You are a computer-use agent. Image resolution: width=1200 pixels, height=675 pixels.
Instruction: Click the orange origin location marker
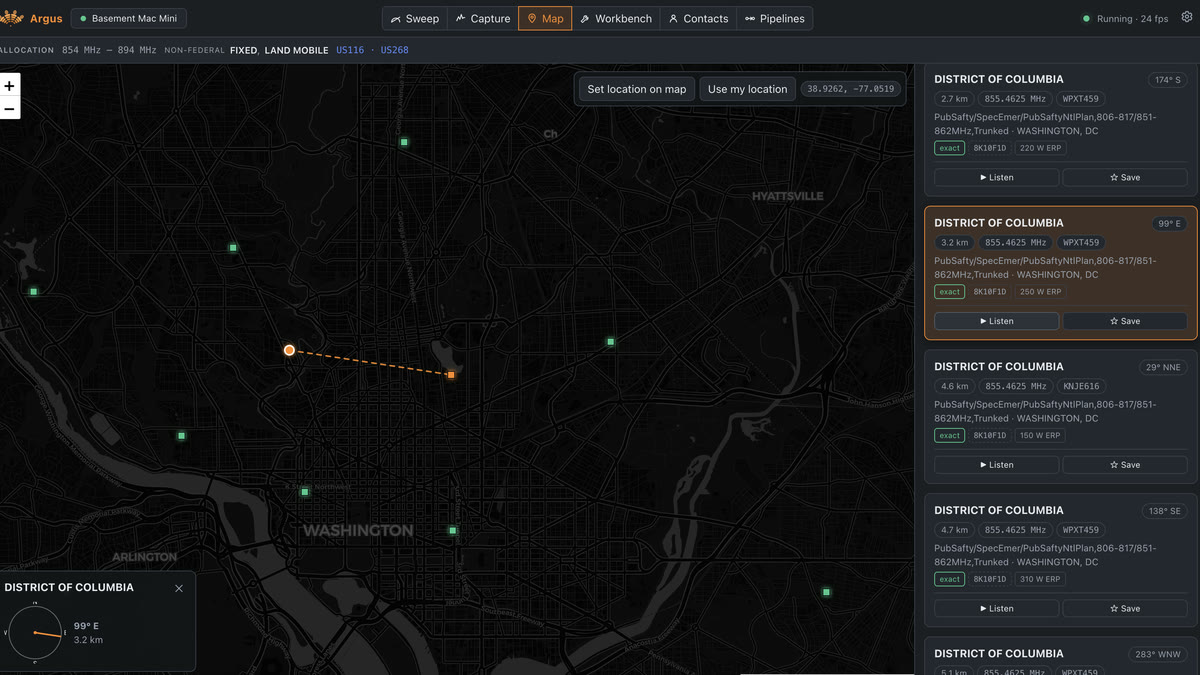(x=289, y=350)
